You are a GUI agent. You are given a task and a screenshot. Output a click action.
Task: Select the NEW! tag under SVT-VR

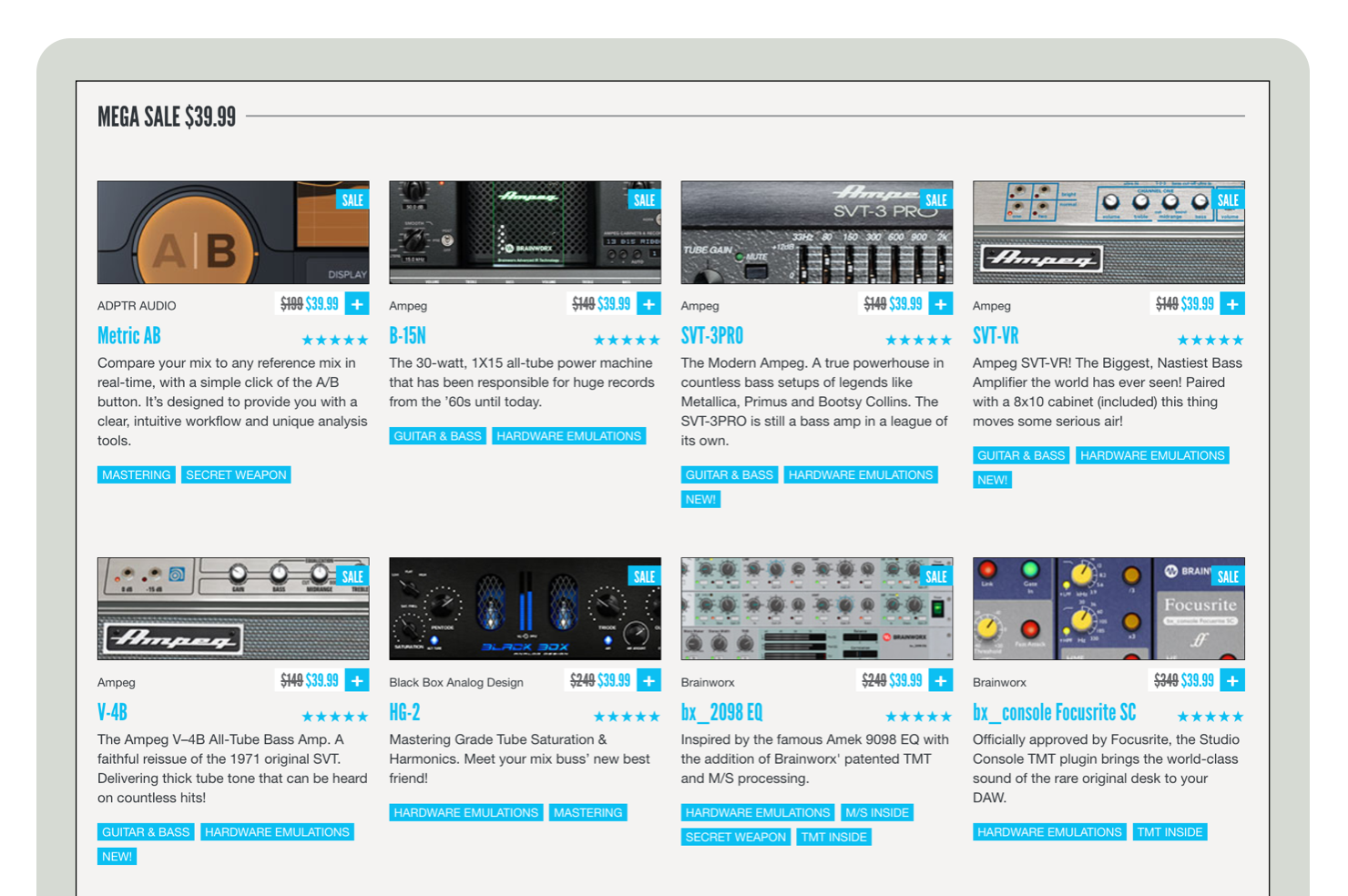992,480
